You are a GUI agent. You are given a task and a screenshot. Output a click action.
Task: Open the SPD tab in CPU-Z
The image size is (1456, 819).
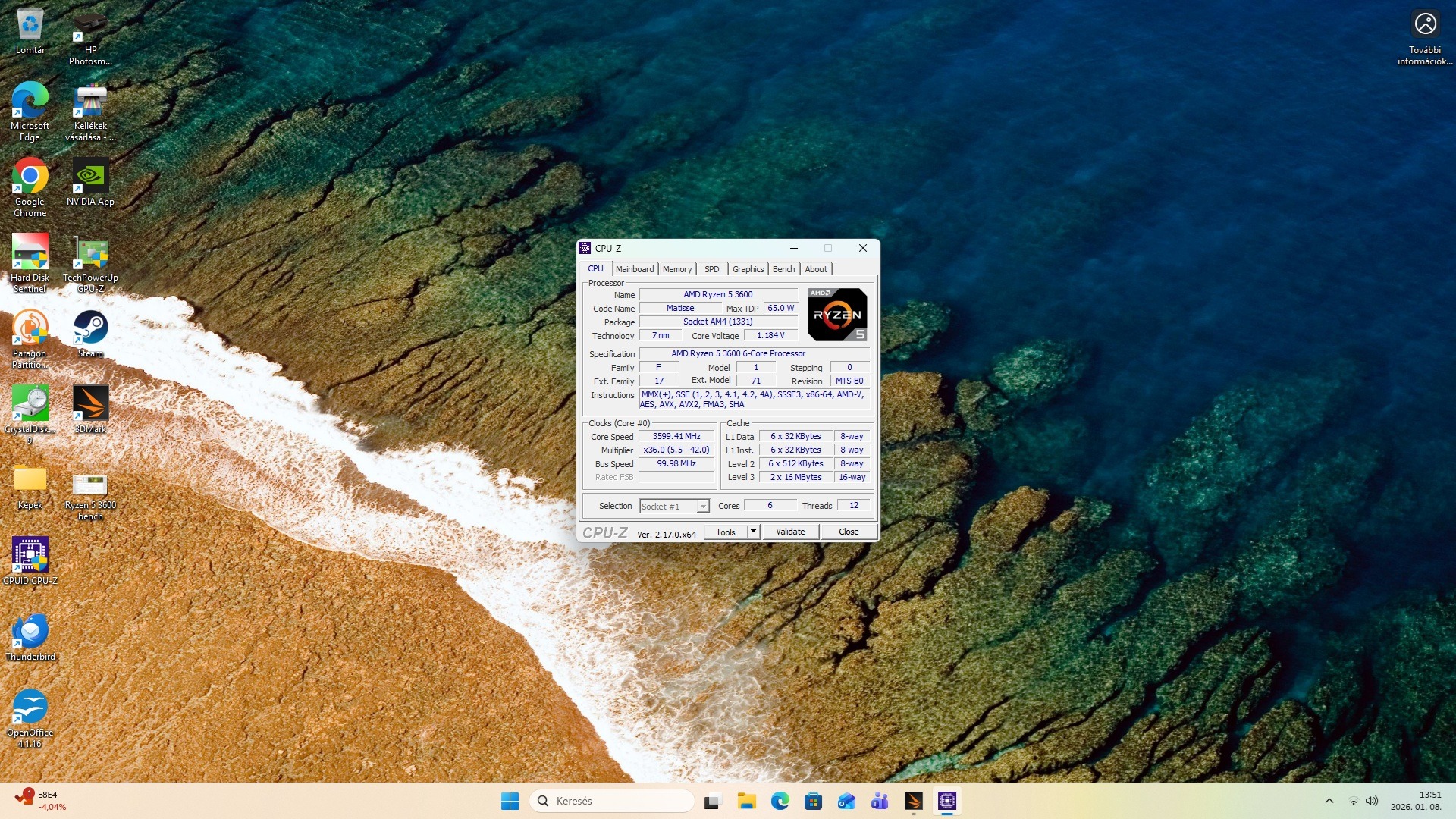(711, 269)
